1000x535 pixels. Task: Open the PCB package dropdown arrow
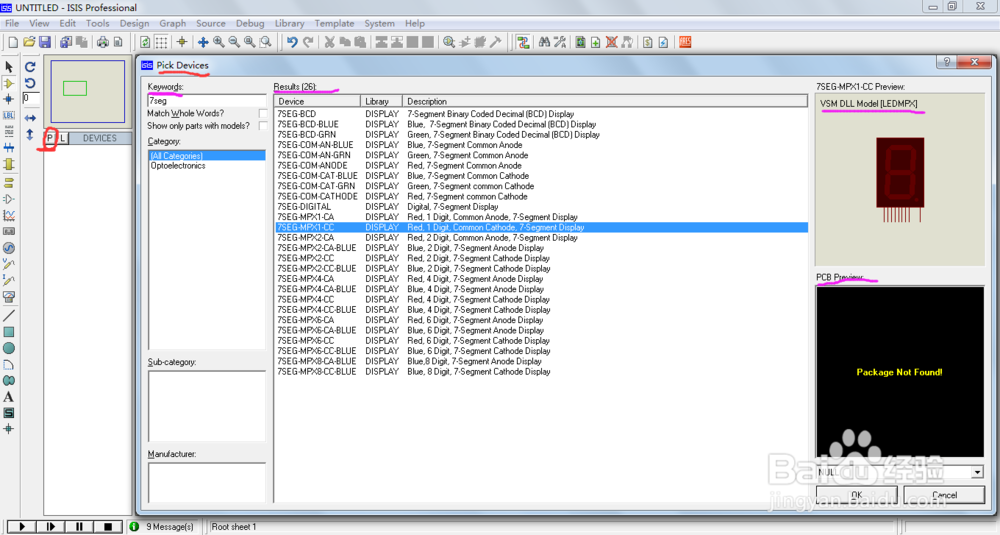977,473
